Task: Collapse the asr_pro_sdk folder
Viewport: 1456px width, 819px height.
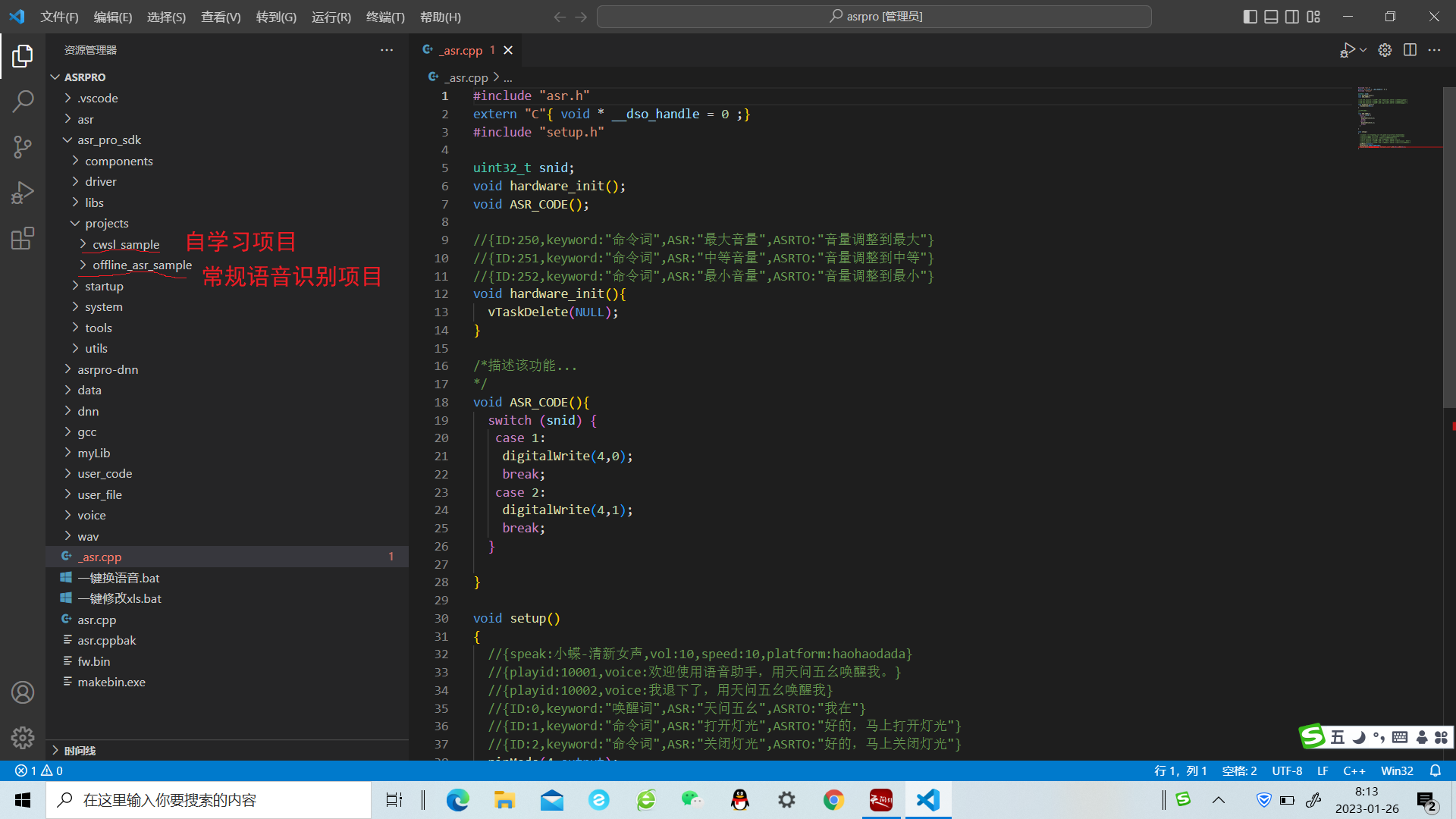Action: coord(108,140)
